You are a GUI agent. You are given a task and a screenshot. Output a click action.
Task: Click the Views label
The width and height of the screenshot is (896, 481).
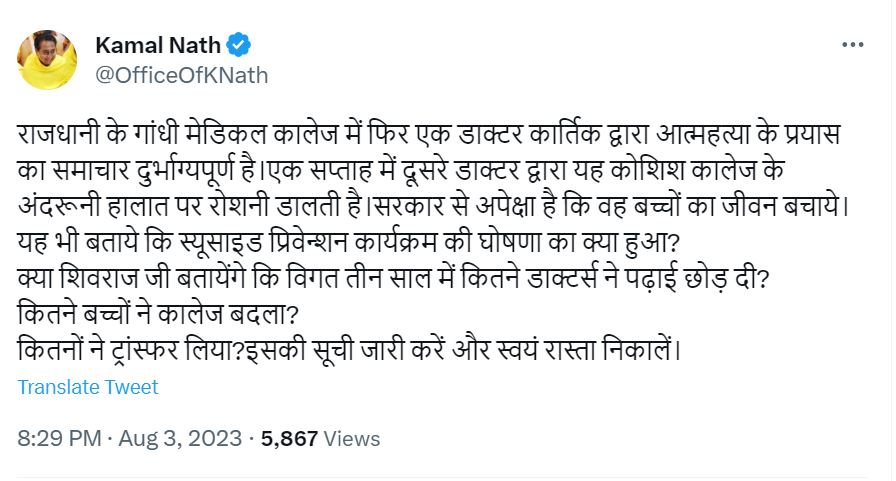tap(352, 438)
